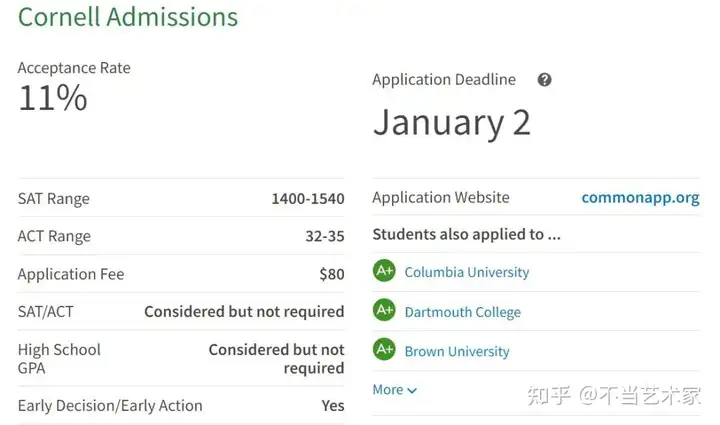
Task: Click the ACT Range 32-35 value
Action: (x=325, y=236)
